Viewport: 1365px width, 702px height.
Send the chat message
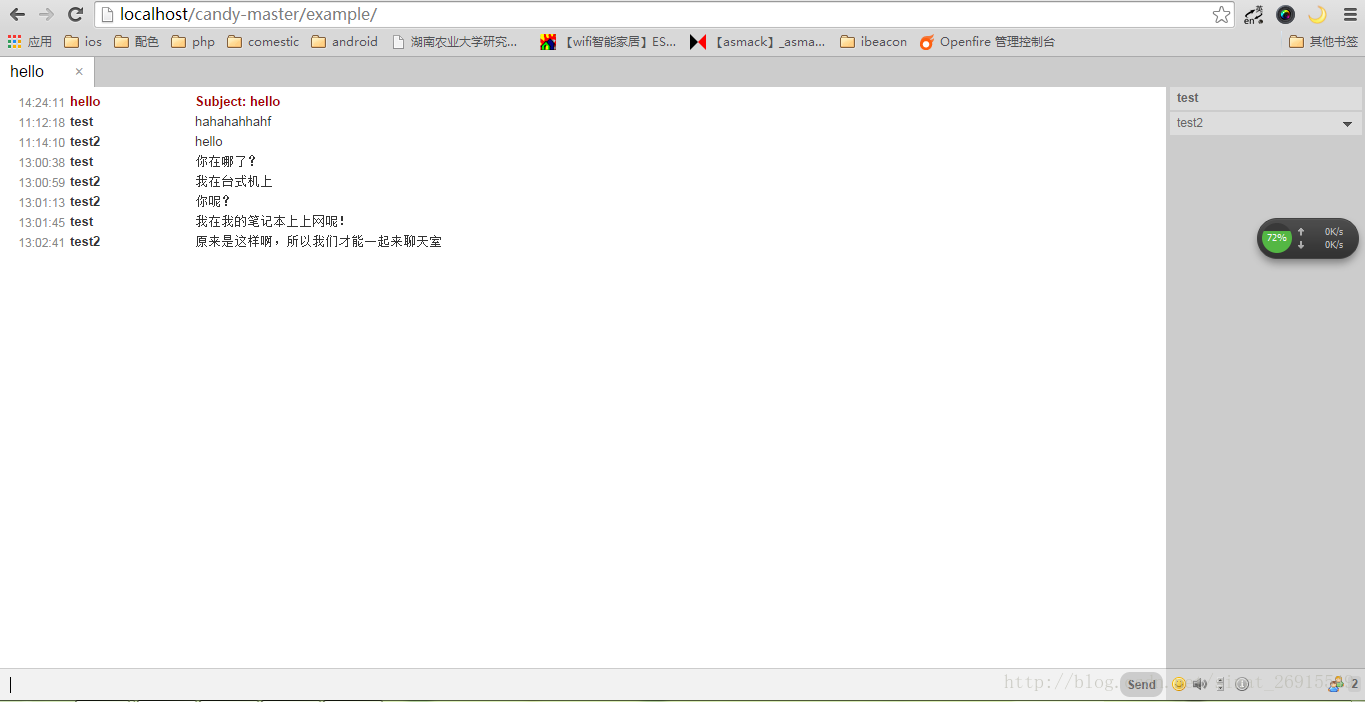coord(1141,684)
